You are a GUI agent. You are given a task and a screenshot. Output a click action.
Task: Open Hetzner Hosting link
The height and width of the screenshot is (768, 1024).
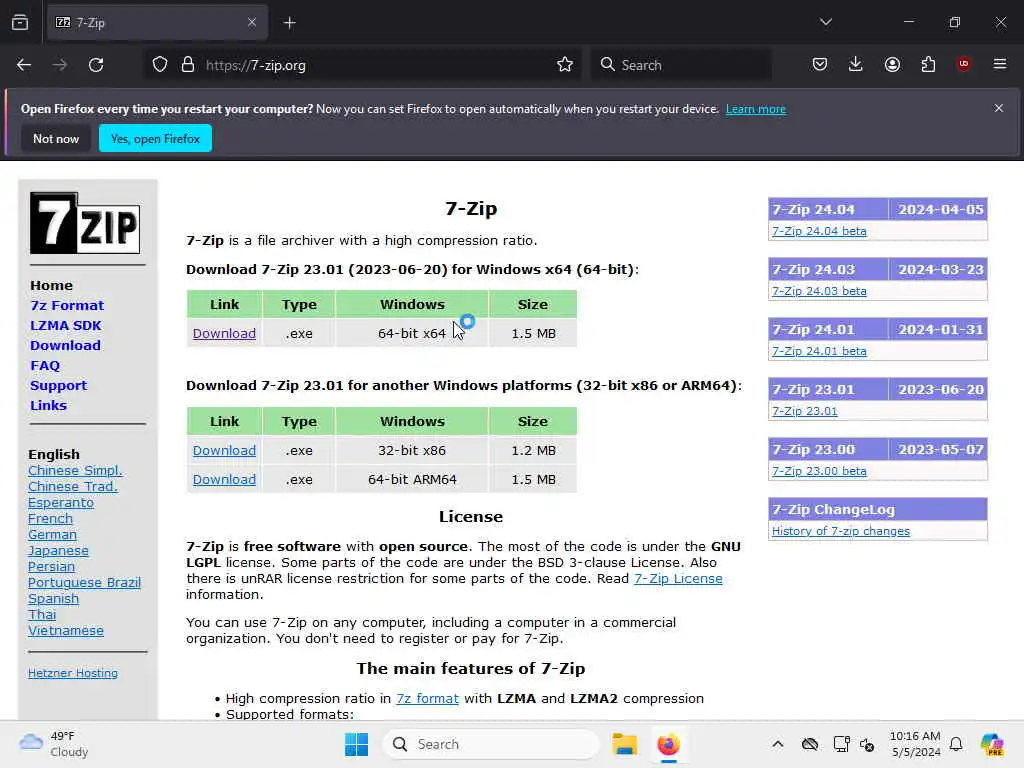[x=72, y=673]
